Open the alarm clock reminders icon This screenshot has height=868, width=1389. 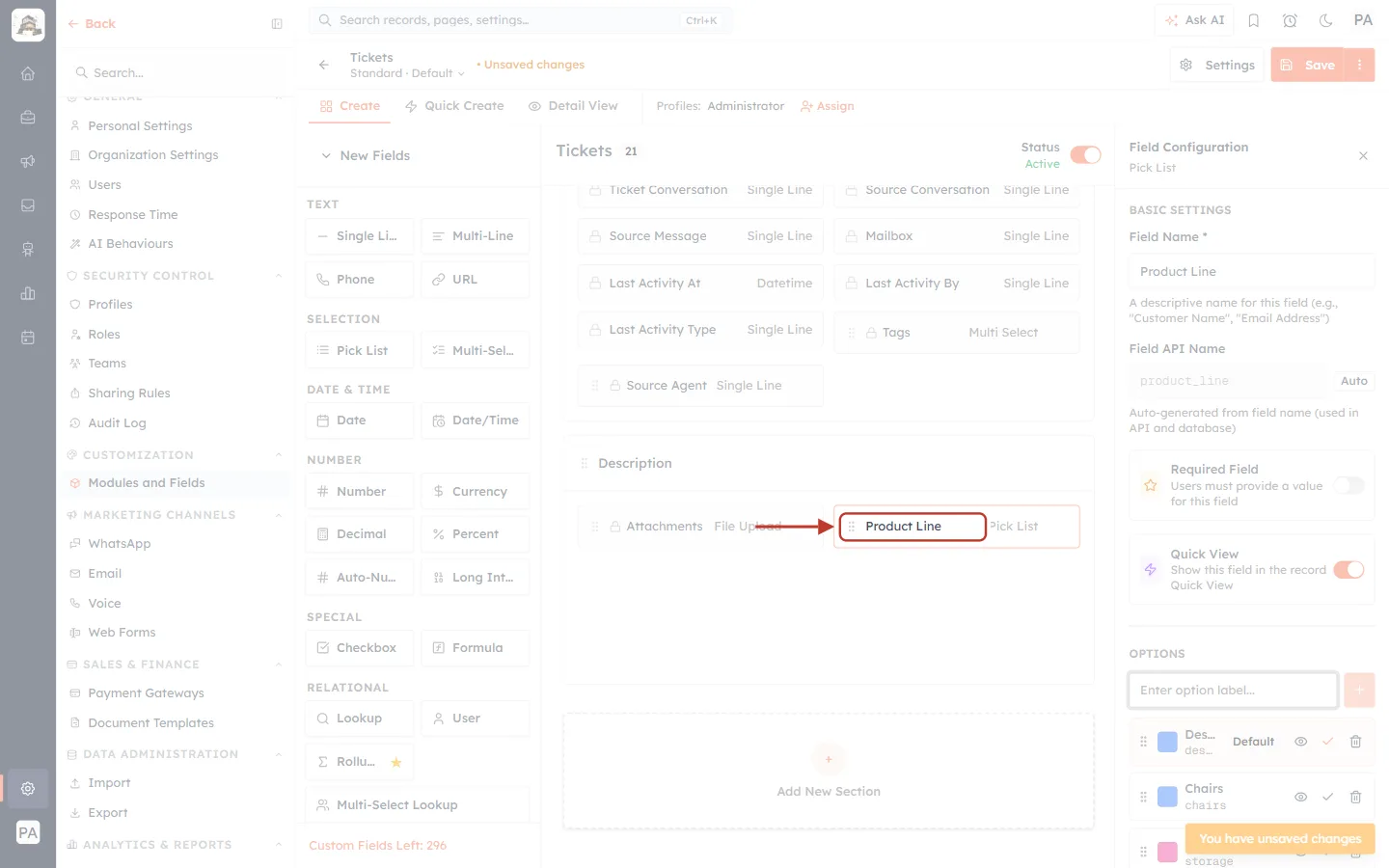tap(1290, 20)
